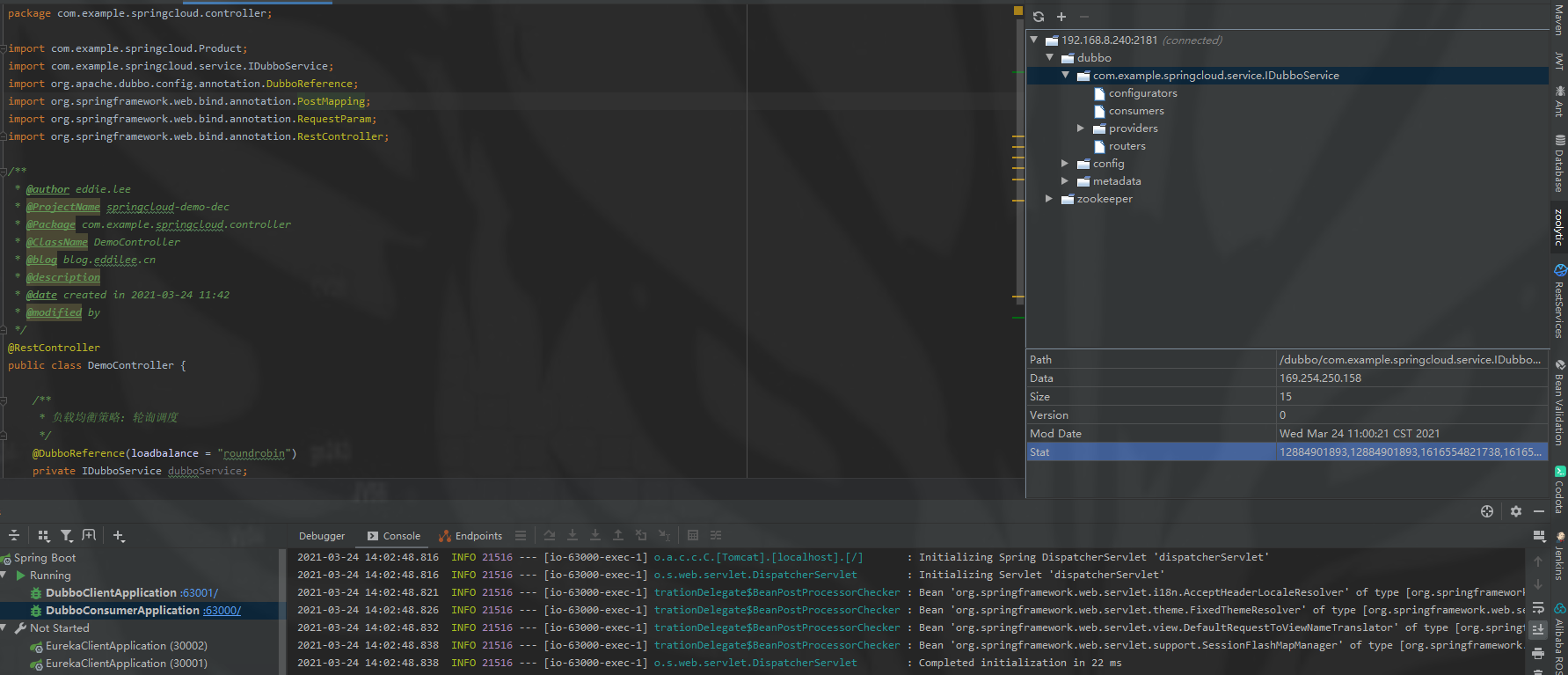The height and width of the screenshot is (675, 1568).
Task: Toggle scroll to end in console
Action: [1538, 630]
